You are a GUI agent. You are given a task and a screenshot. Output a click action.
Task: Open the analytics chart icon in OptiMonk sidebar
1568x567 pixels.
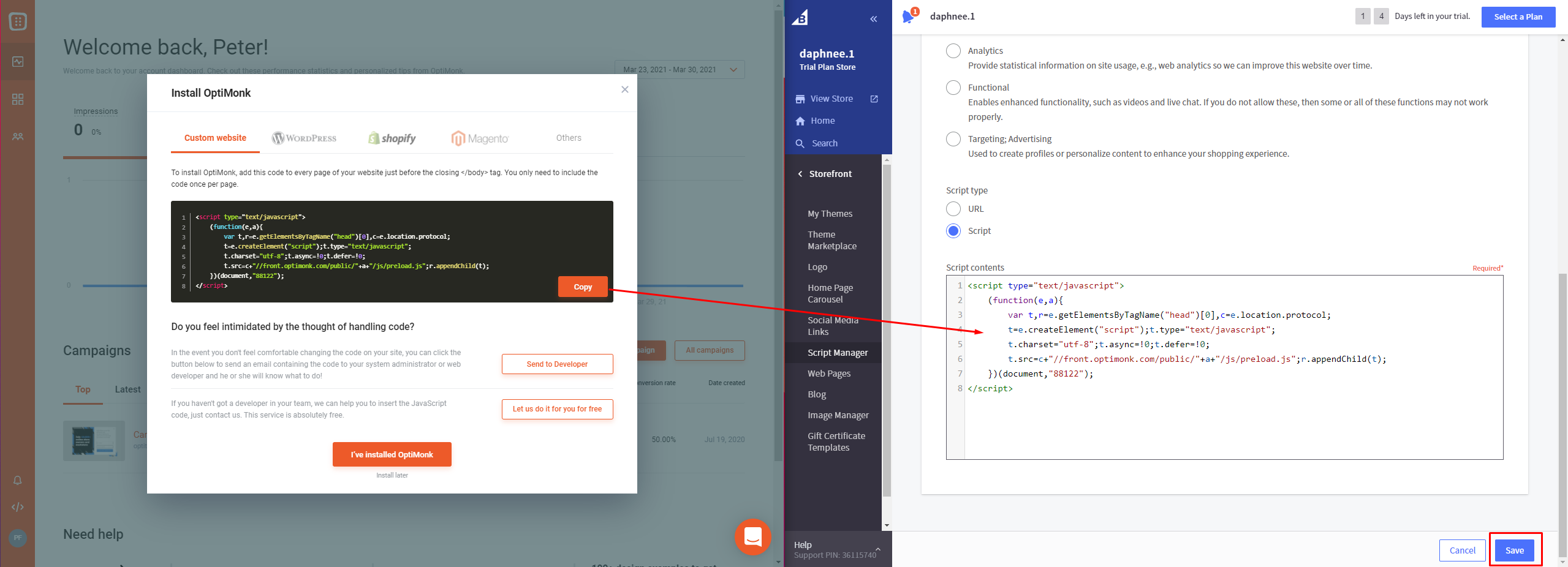tap(18, 61)
